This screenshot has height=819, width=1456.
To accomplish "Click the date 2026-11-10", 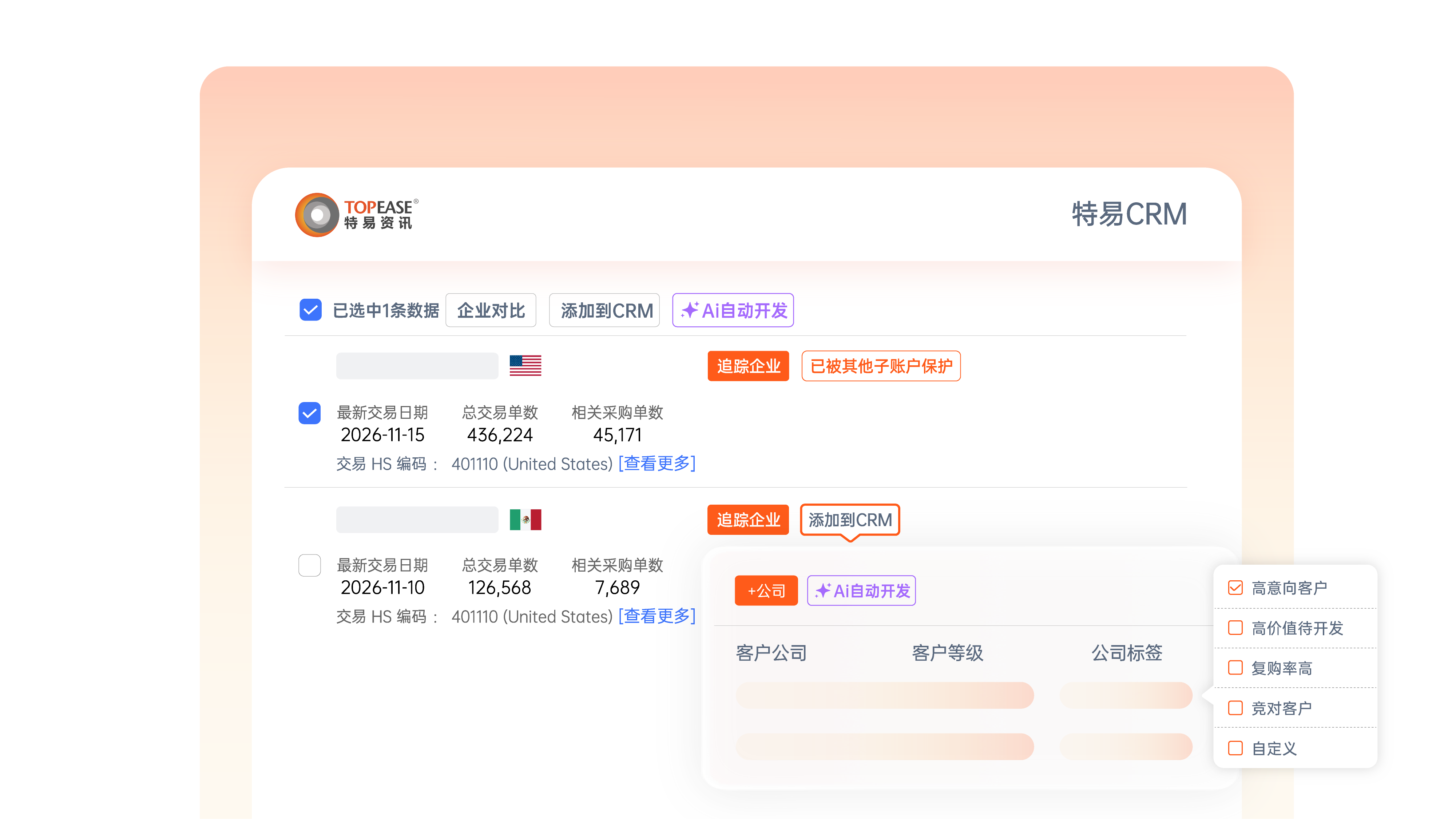I will pyautogui.click(x=383, y=588).
